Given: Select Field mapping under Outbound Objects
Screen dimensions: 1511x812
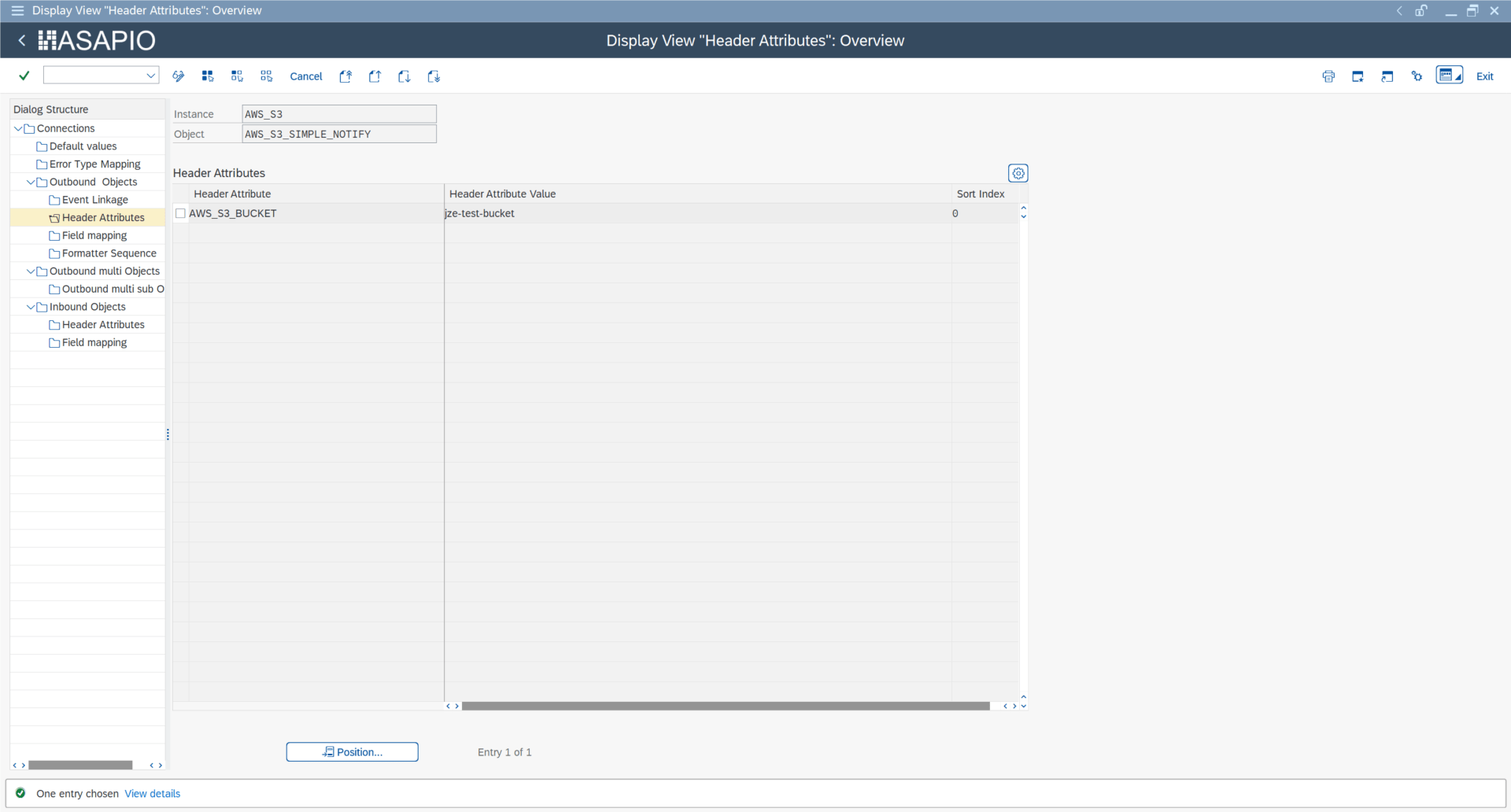Looking at the screenshot, I should (x=94, y=235).
